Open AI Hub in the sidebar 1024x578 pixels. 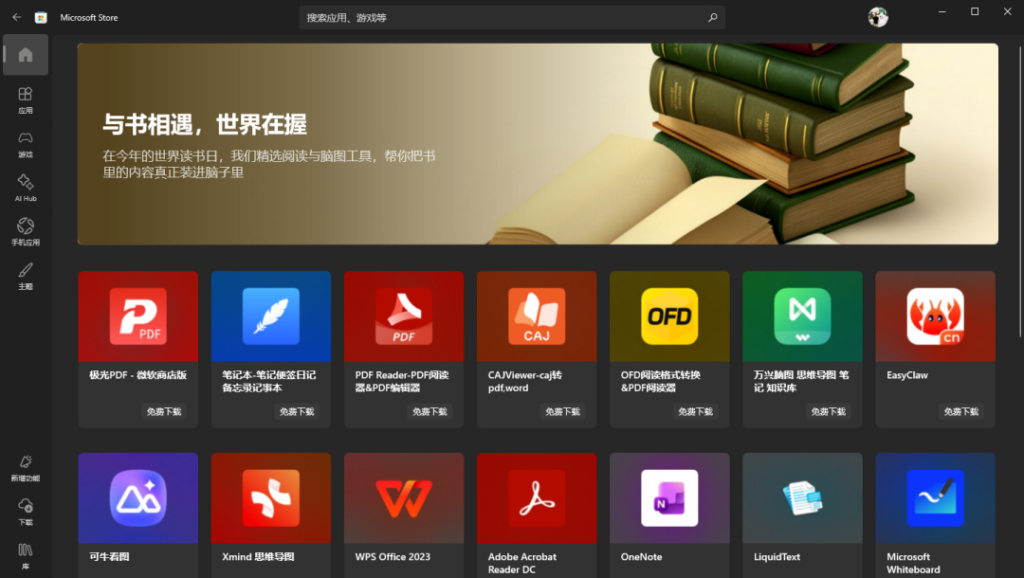pyautogui.click(x=25, y=188)
